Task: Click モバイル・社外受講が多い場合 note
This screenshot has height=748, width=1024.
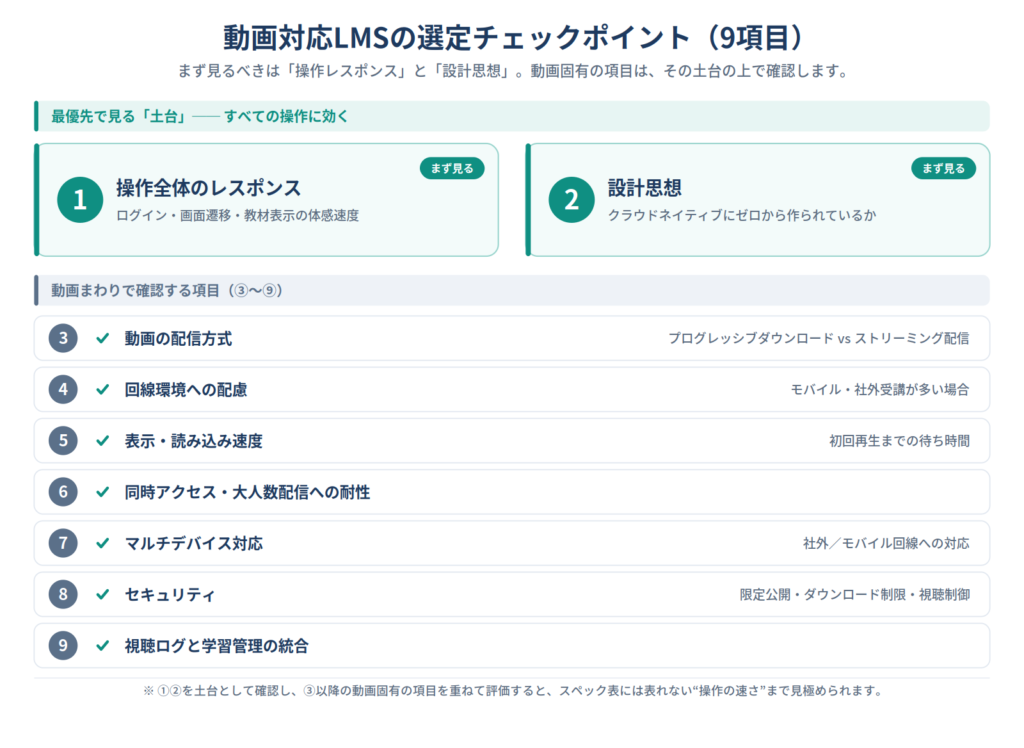Action: point(880,390)
